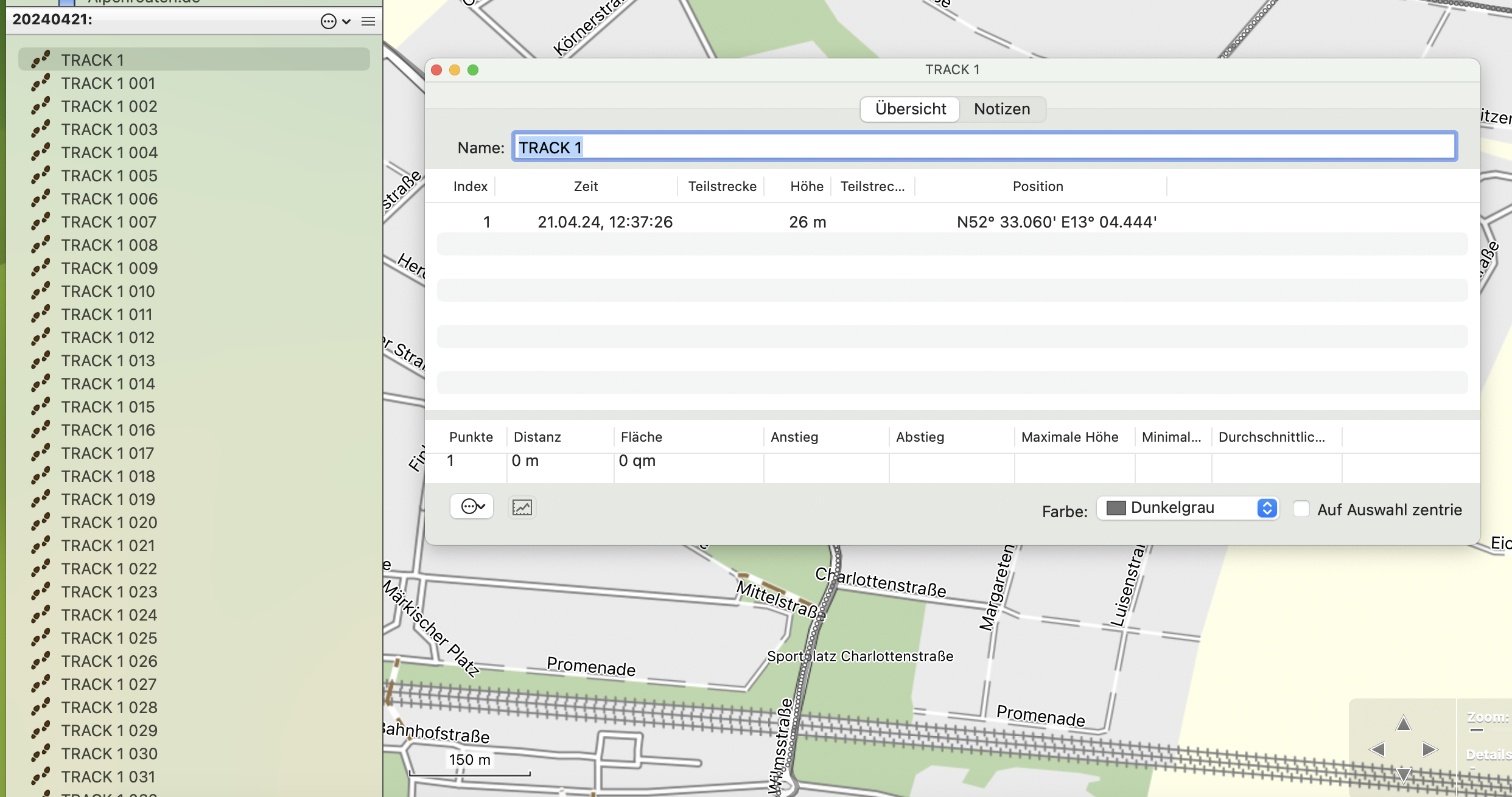Open the actions menu in the track dialog

(472, 506)
